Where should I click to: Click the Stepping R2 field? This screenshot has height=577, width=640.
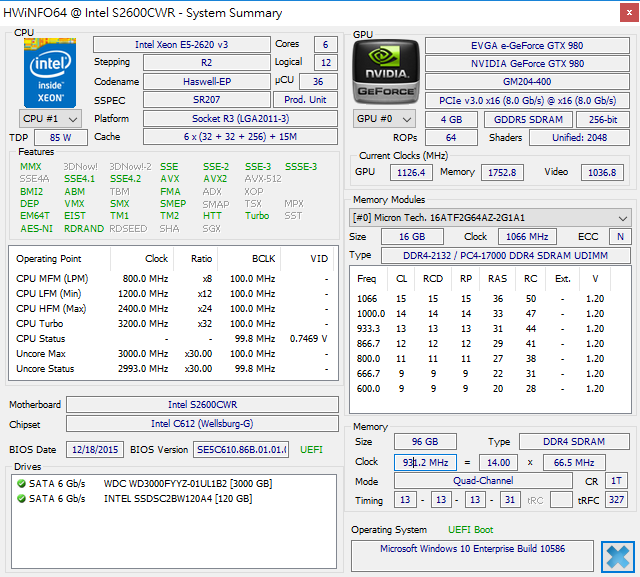207,63
